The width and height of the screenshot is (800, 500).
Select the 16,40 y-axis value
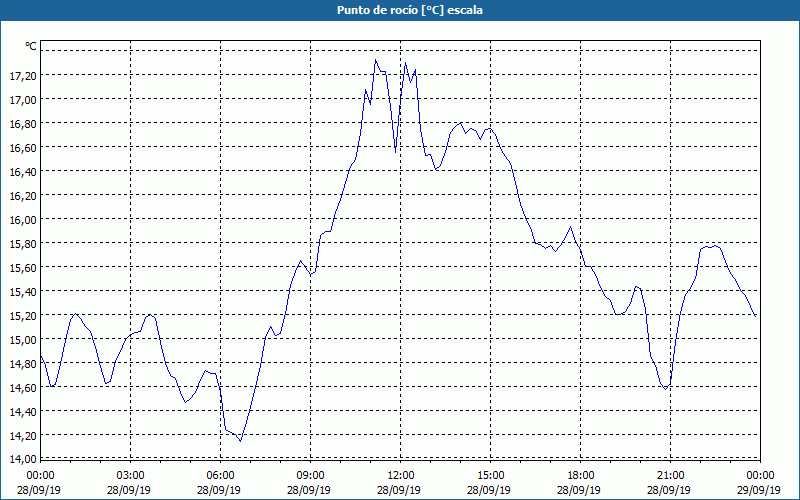23,171
